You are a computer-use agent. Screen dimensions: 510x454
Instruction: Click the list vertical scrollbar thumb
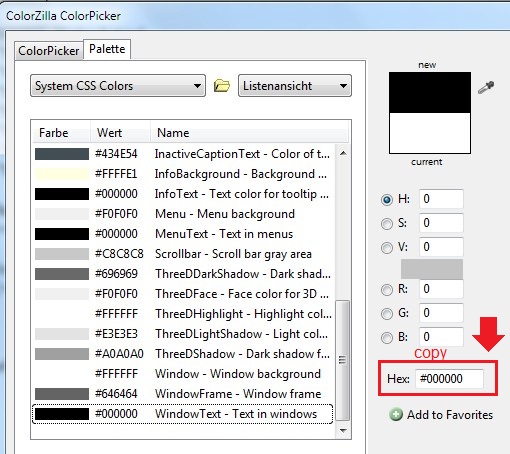click(x=343, y=360)
